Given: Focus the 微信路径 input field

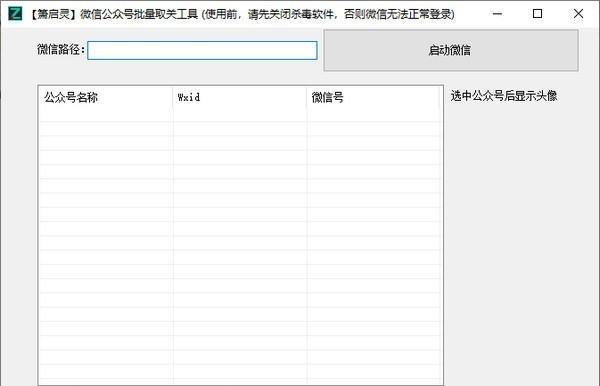Looking at the screenshot, I should point(202,50).
